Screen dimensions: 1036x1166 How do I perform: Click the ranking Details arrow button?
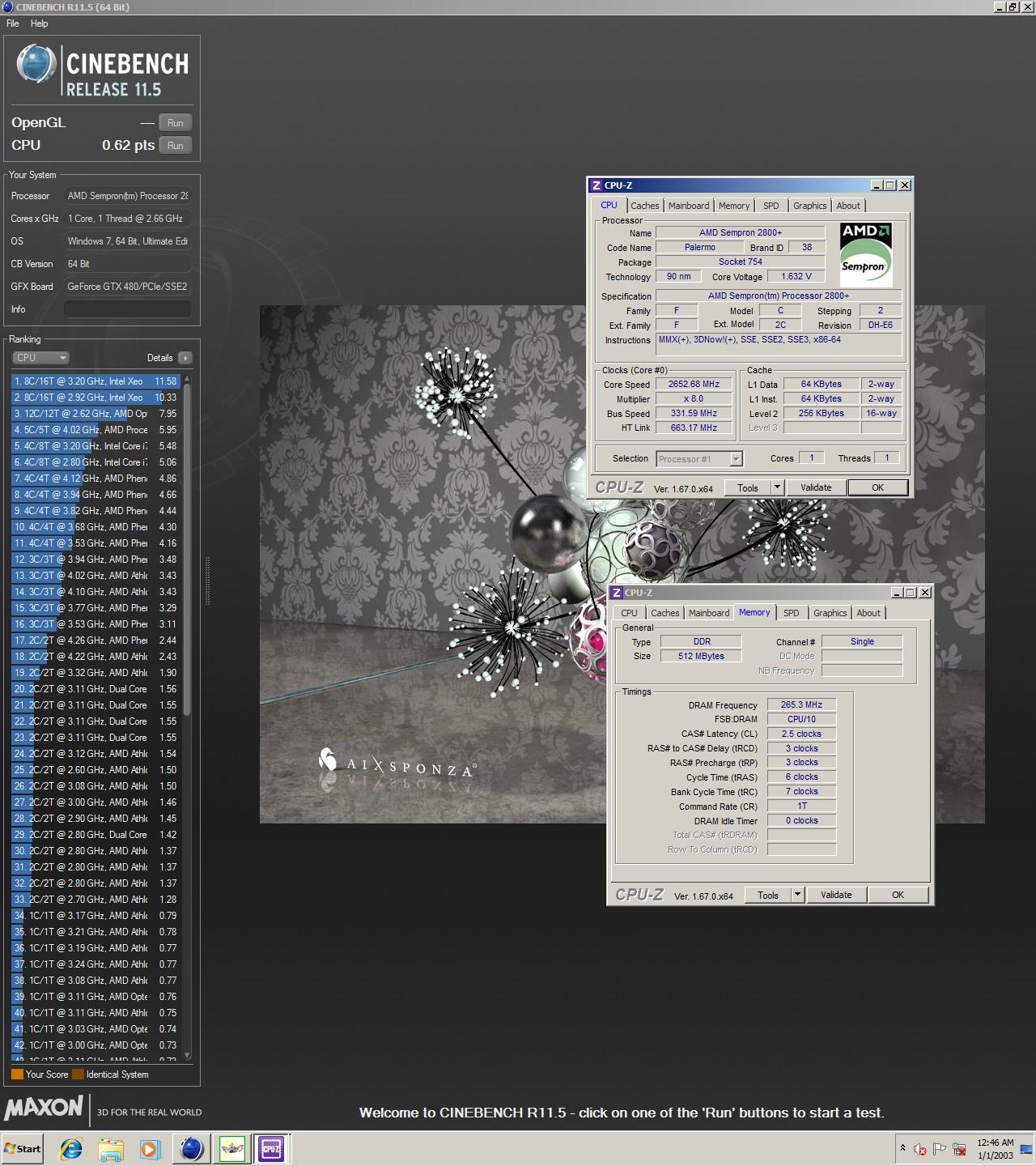coord(185,358)
